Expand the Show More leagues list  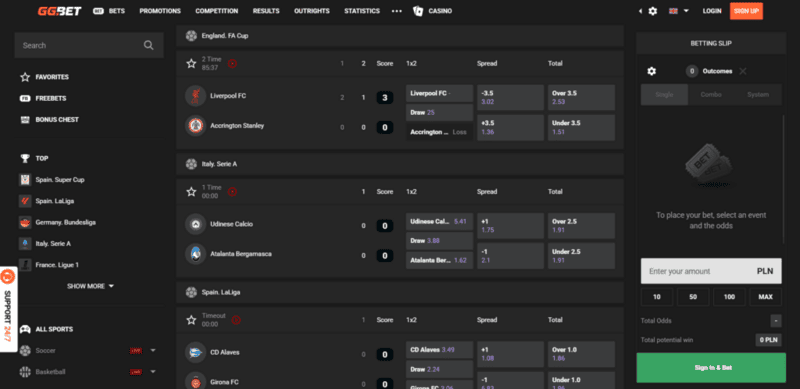90,286
